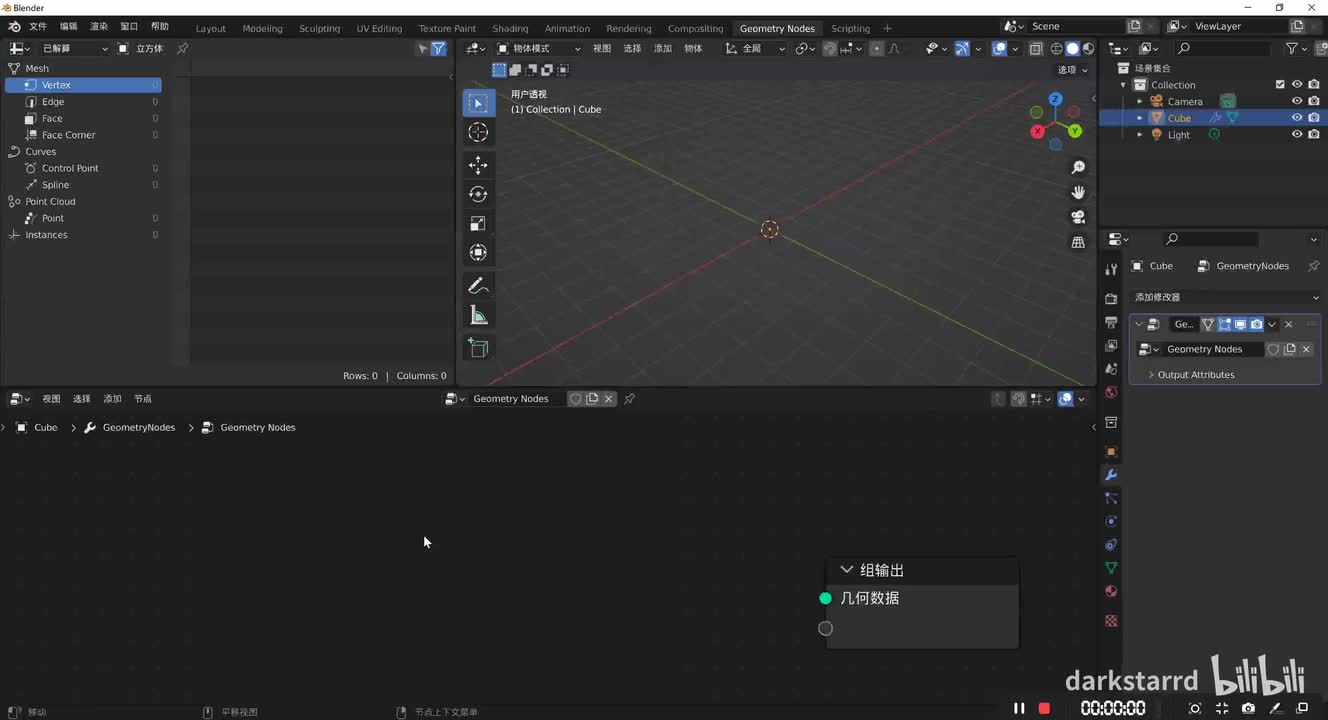Screen dimensions: 1328x720
Task: Remove the Geometry Nodes modifier
Action: pyautogui.click(x=1288, y=324)
